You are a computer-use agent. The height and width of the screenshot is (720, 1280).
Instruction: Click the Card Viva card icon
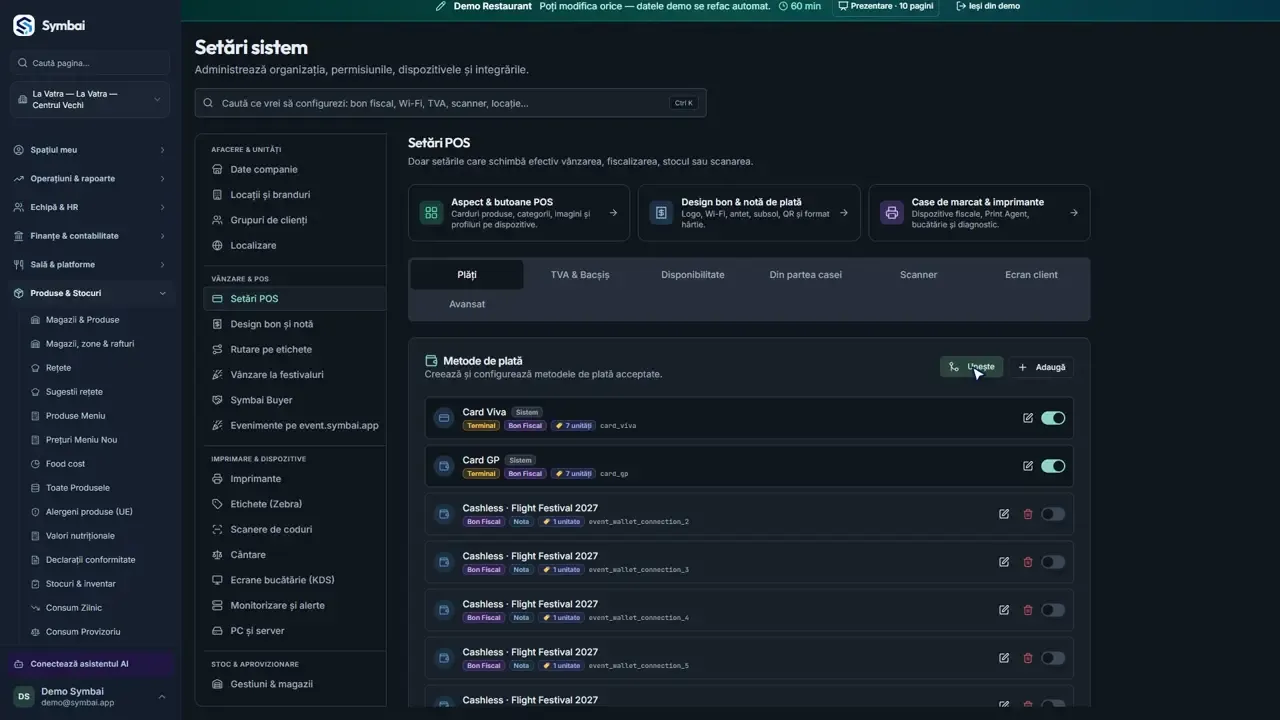444,418
